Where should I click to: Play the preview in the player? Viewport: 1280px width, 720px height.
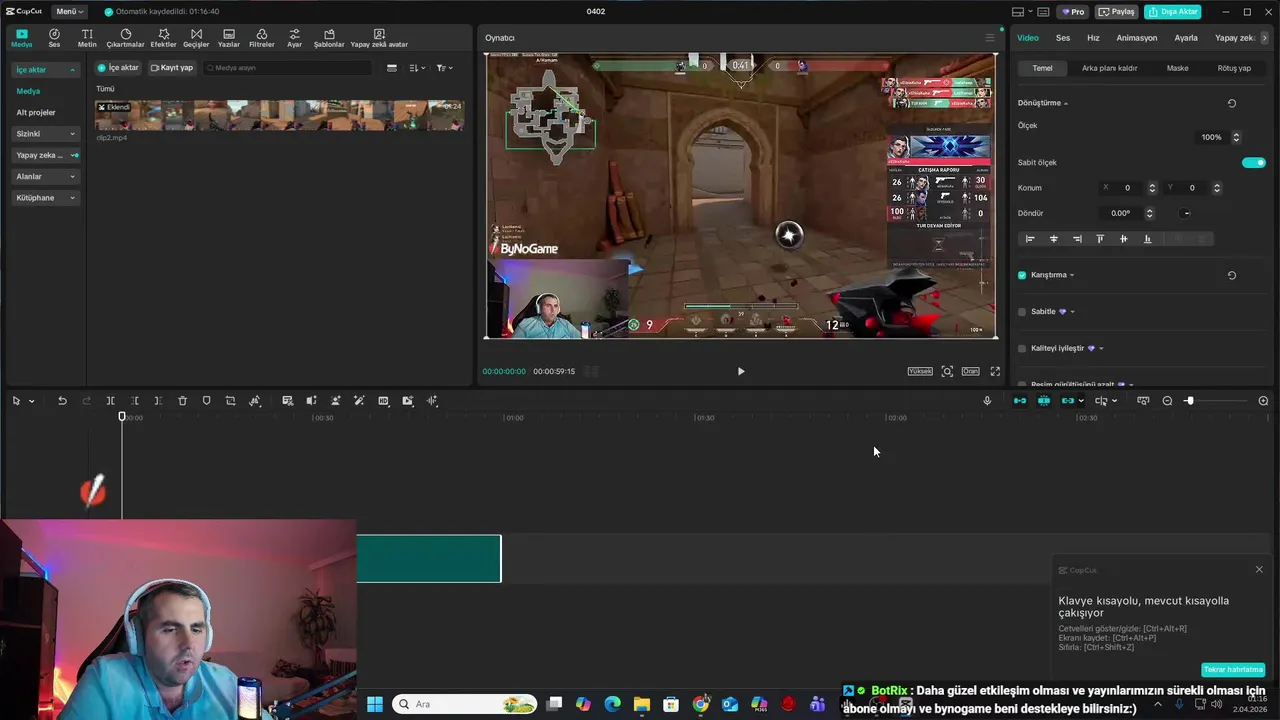[x=741, y=371]
